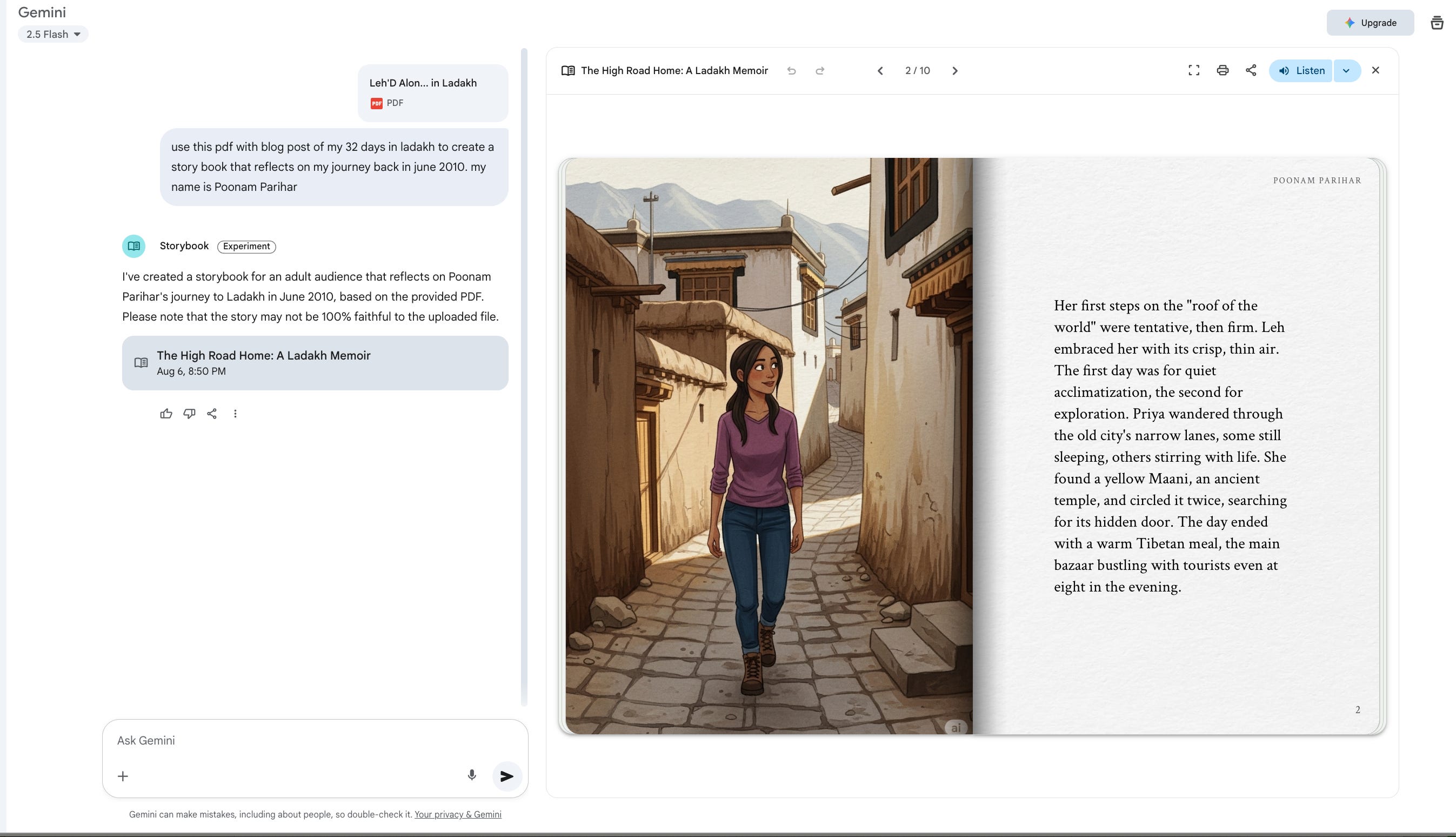Open the three-dot more options menu
This screenshot has height=837, width=1456.
tap(235, 413)
